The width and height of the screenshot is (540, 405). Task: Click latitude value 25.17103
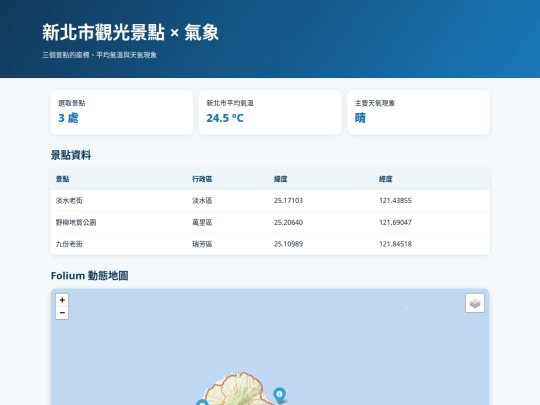click(288, 200)
